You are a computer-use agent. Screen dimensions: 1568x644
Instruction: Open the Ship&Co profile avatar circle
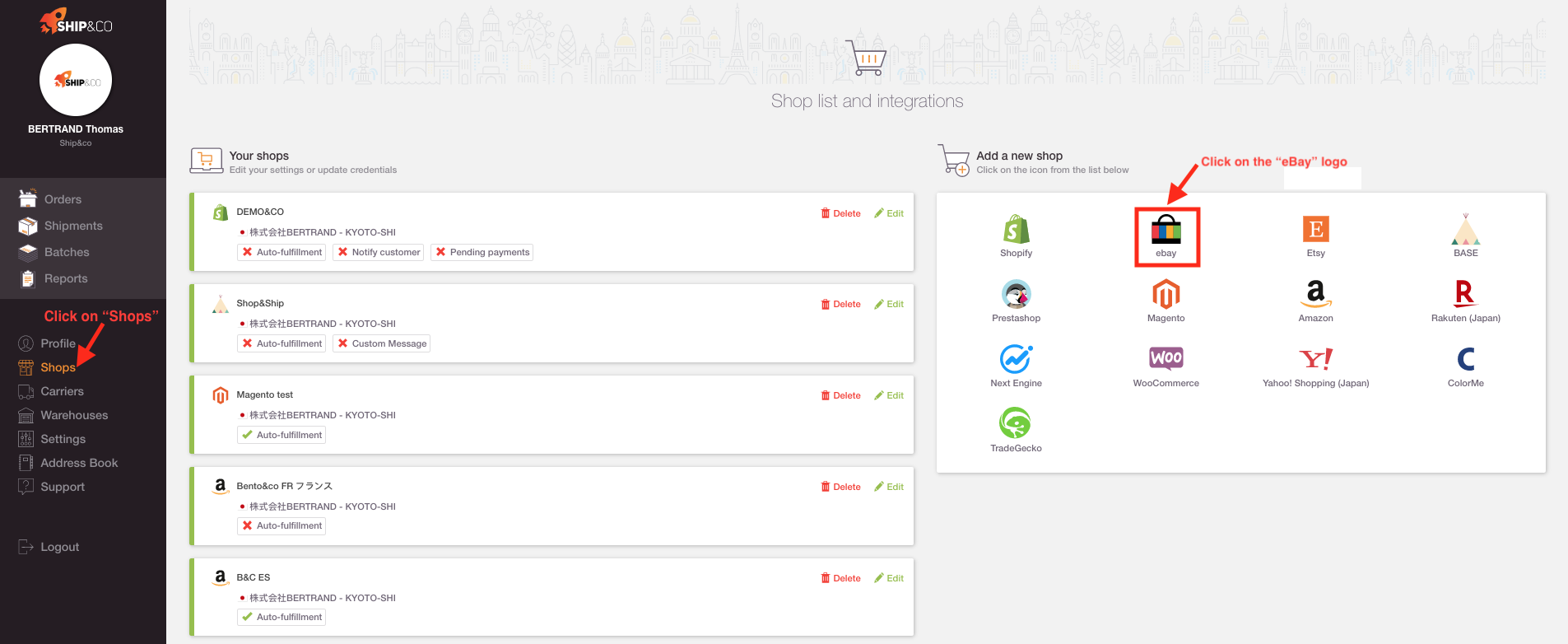(x=76, y=80)
